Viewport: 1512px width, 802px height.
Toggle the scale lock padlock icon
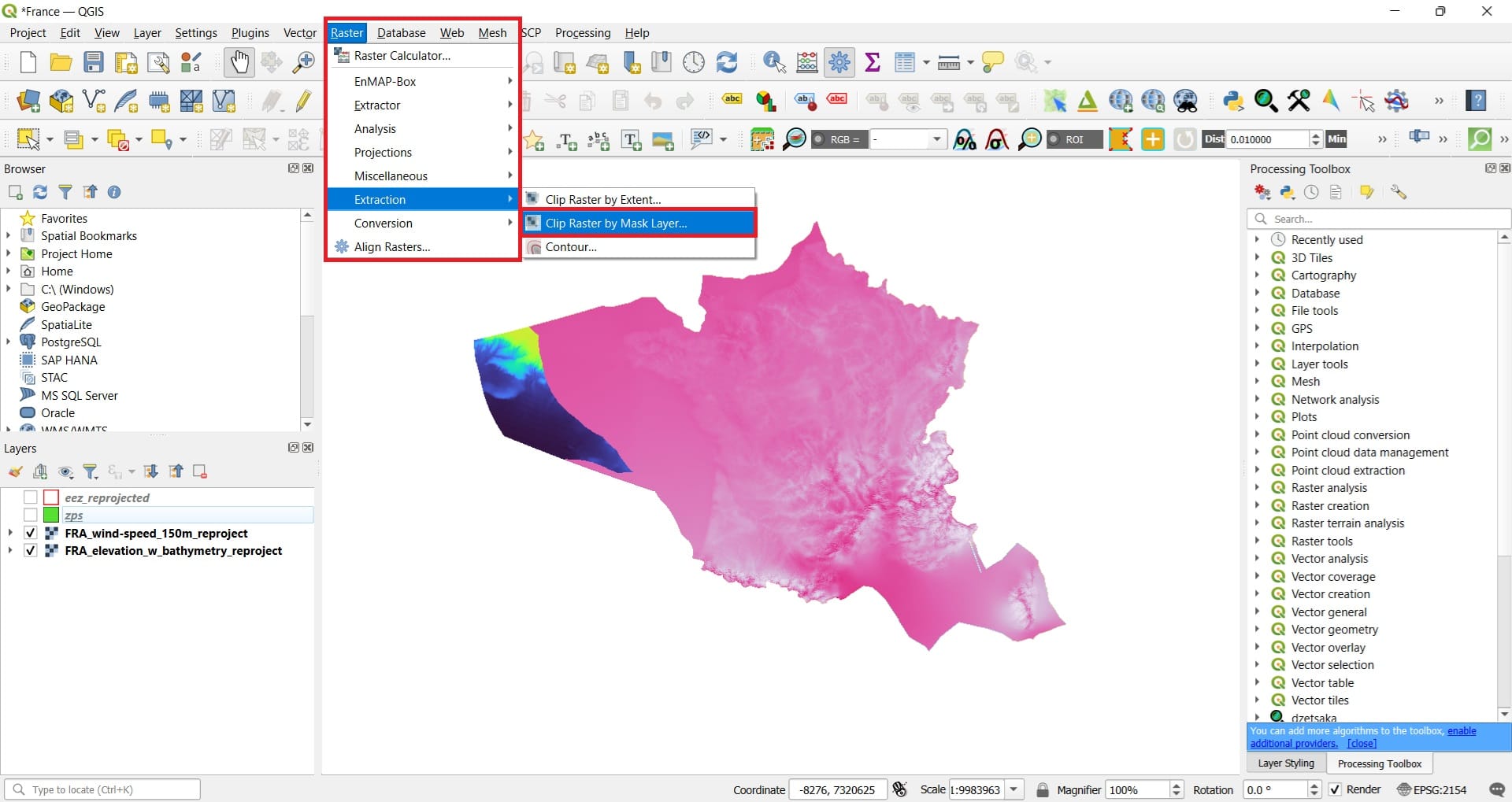point(1043,789)
